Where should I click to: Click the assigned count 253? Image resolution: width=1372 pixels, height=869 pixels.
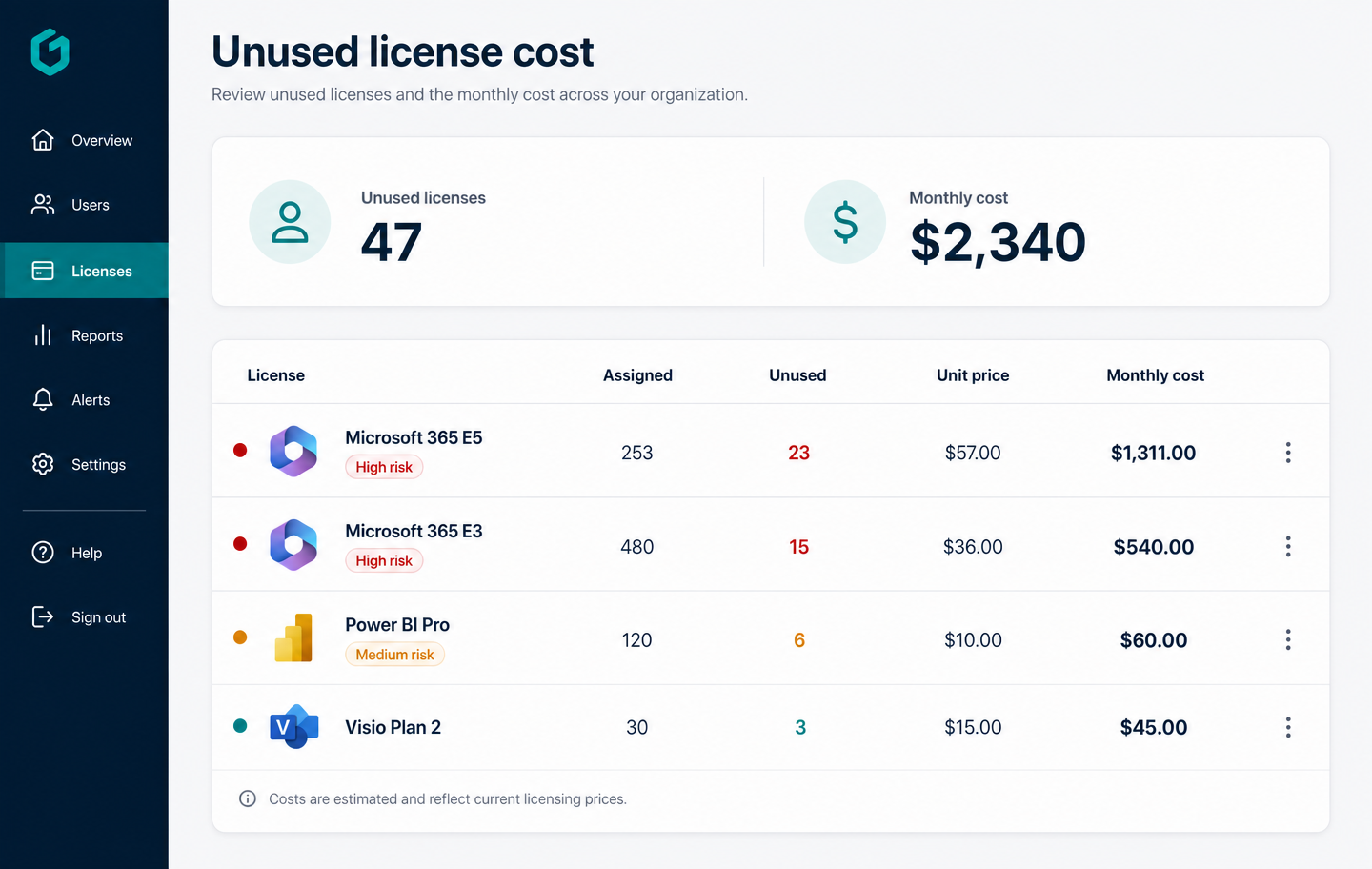(637, 453)
